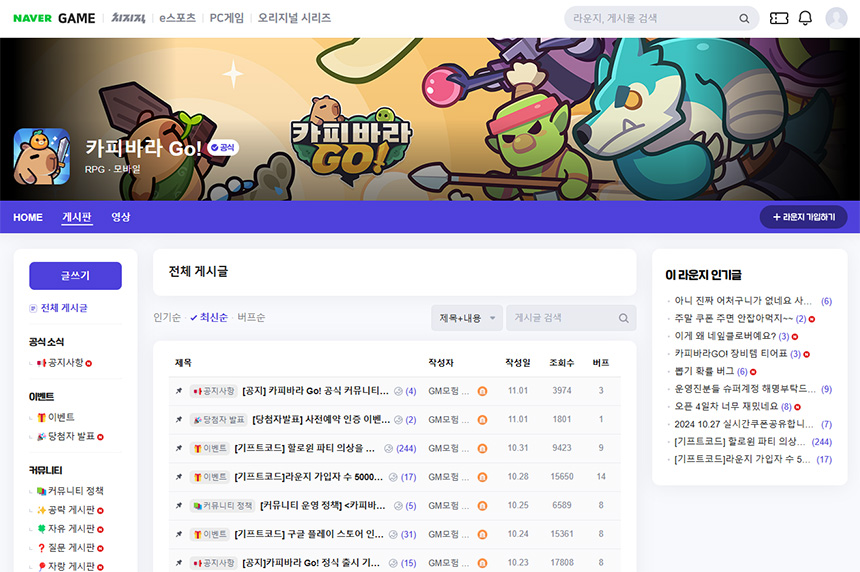Sort posts by 인기순
The image size is (860, 572).
tap(167, 318)
